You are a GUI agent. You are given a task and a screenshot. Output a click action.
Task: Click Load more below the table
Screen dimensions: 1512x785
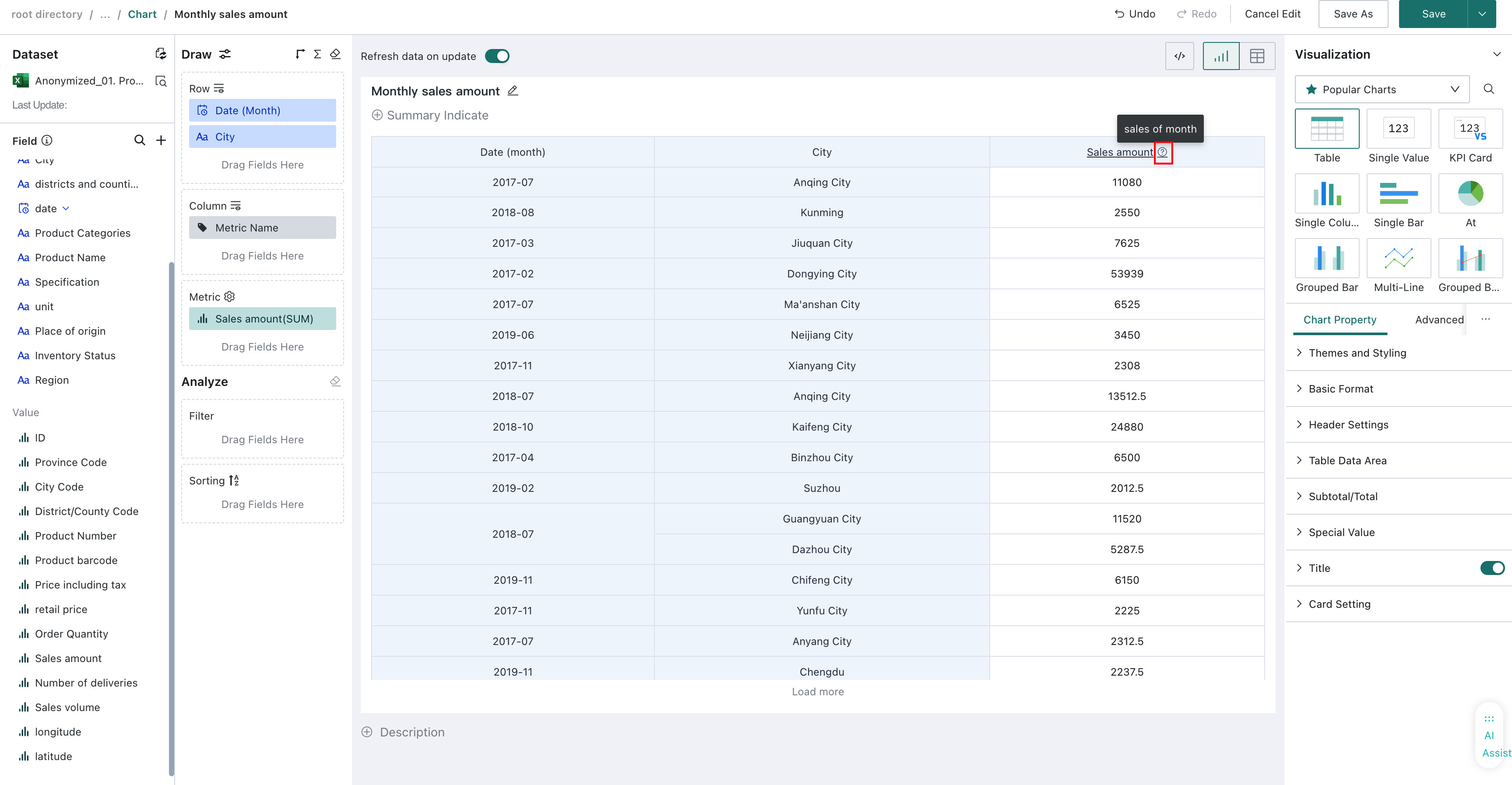click(x=817, y=692)
